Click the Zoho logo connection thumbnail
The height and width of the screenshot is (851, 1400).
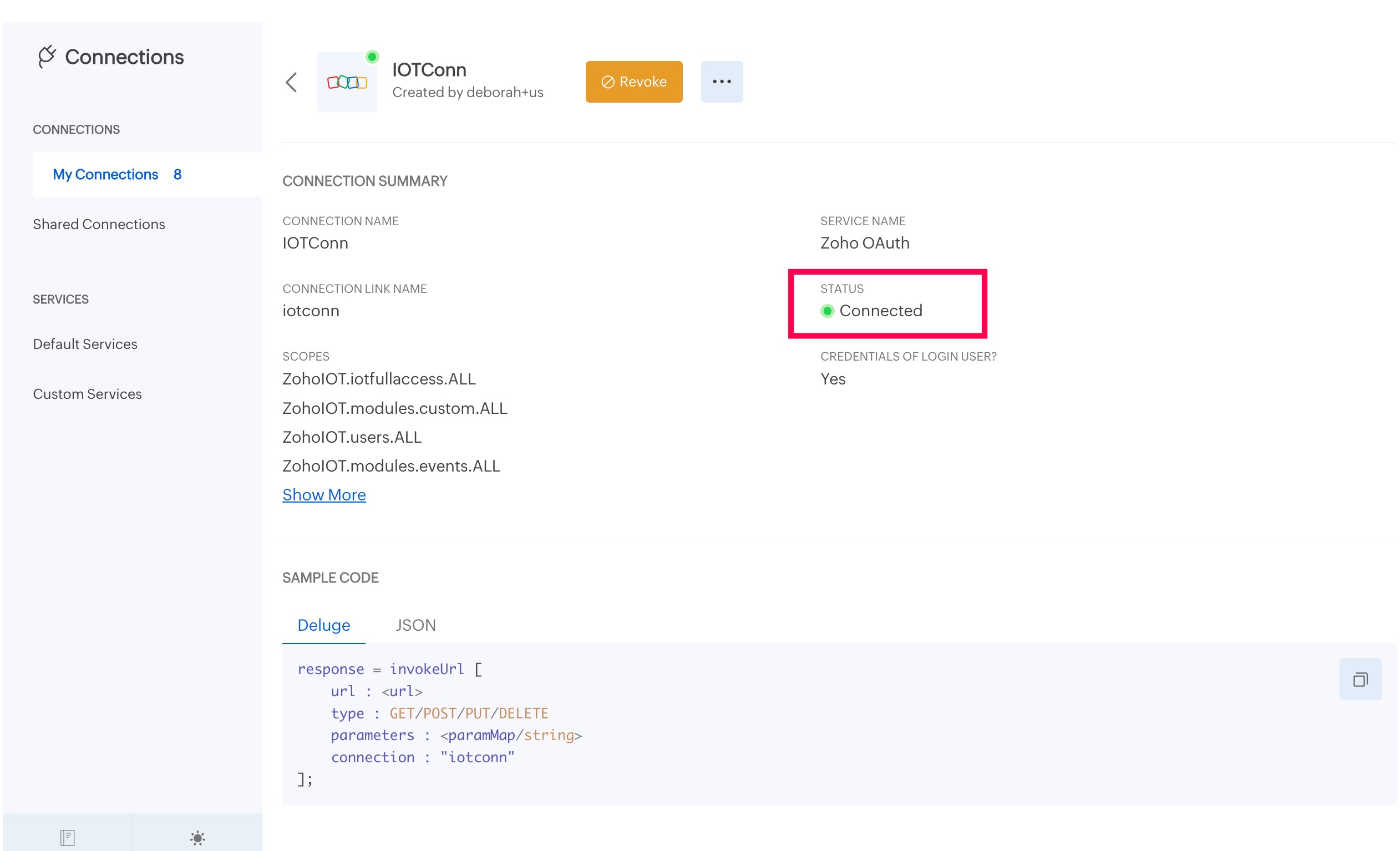347,82
